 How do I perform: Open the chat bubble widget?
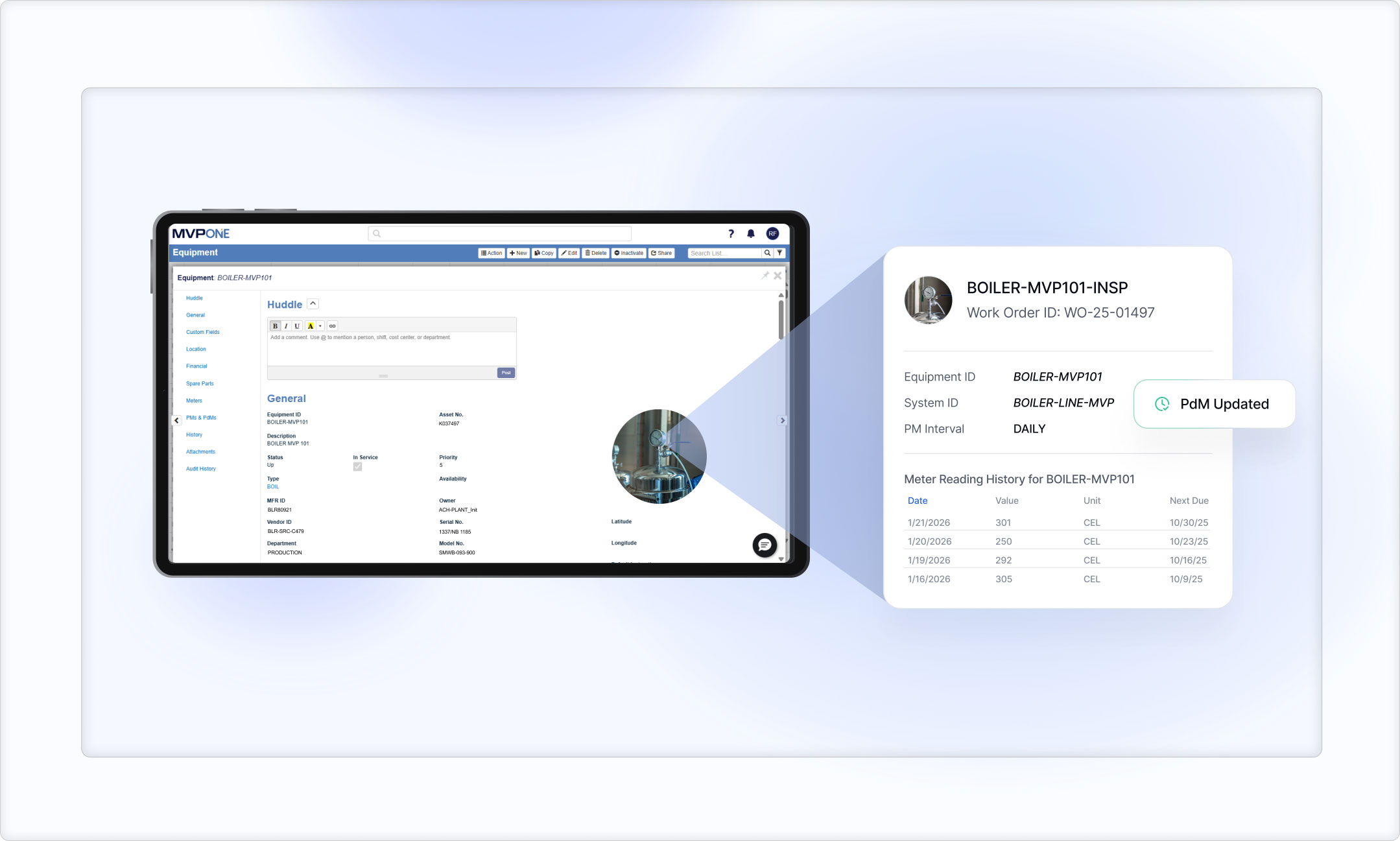coord(765,545)
